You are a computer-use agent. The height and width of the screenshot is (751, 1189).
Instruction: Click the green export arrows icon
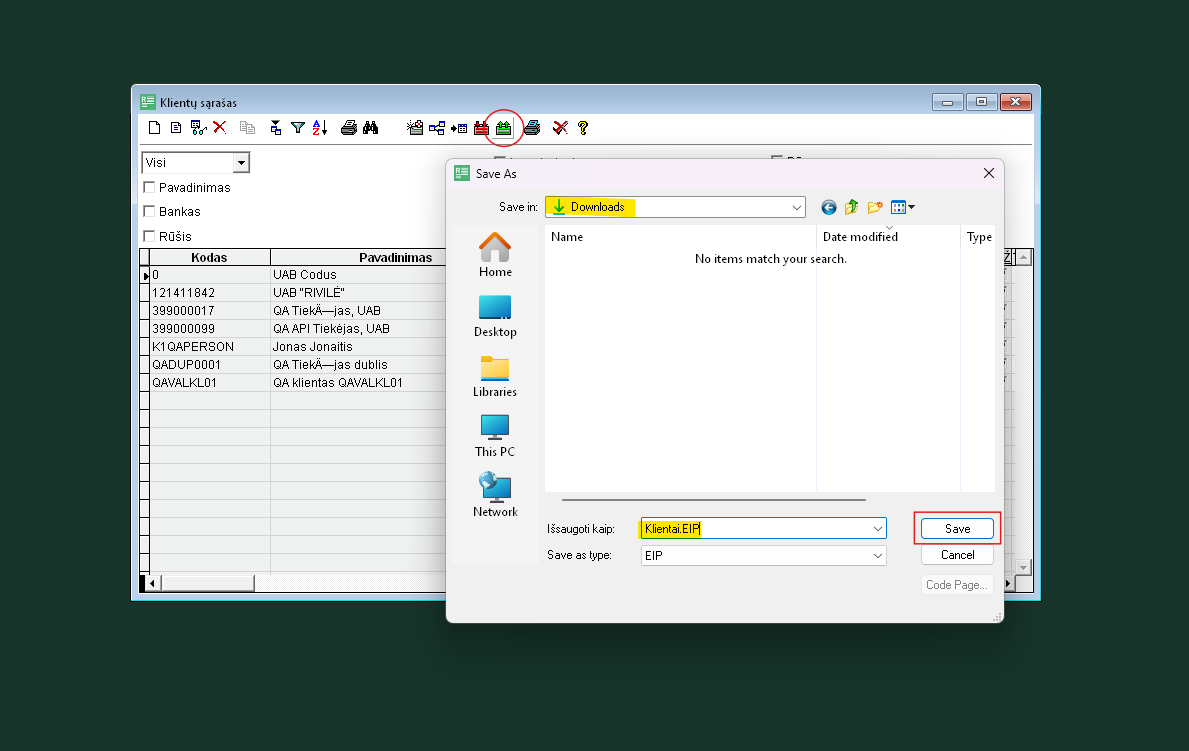[504, 127]
